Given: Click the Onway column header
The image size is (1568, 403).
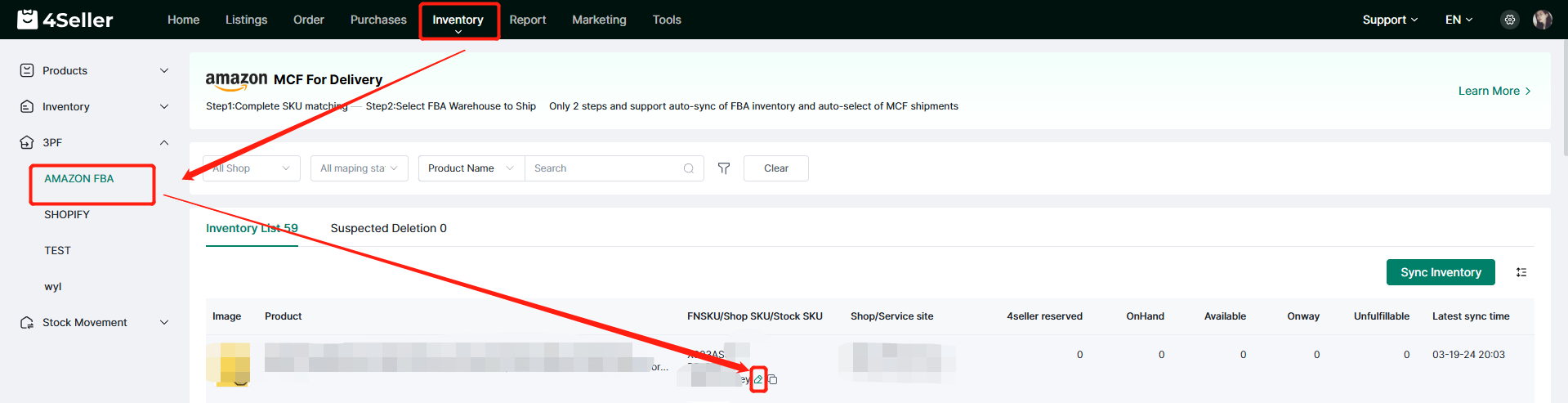Looking at the screenshot, I should click(x=1303, y=316).
